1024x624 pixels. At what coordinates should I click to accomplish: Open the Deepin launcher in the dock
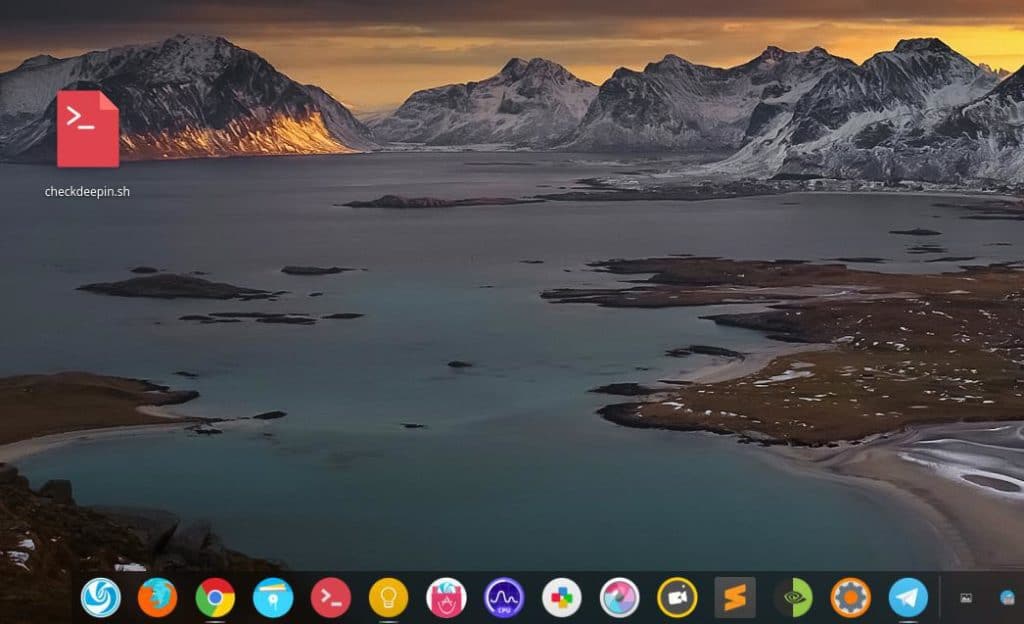click(101, 597)
